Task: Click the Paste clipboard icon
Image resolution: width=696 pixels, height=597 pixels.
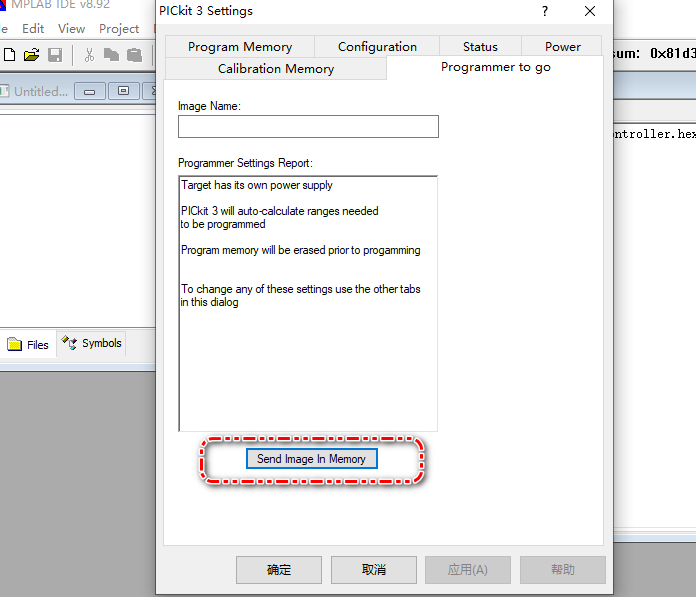Action: pyautogui.click(x=134, y=55)
